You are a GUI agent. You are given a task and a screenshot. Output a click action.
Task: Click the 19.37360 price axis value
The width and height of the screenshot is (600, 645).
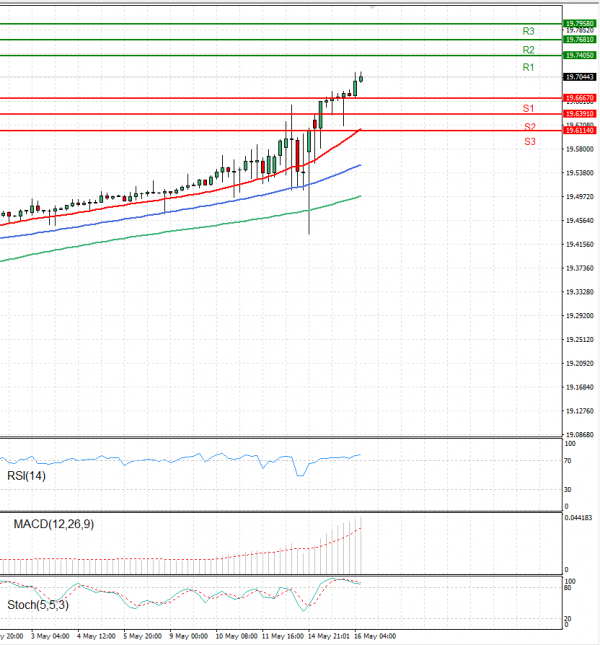tap(580, 268)
